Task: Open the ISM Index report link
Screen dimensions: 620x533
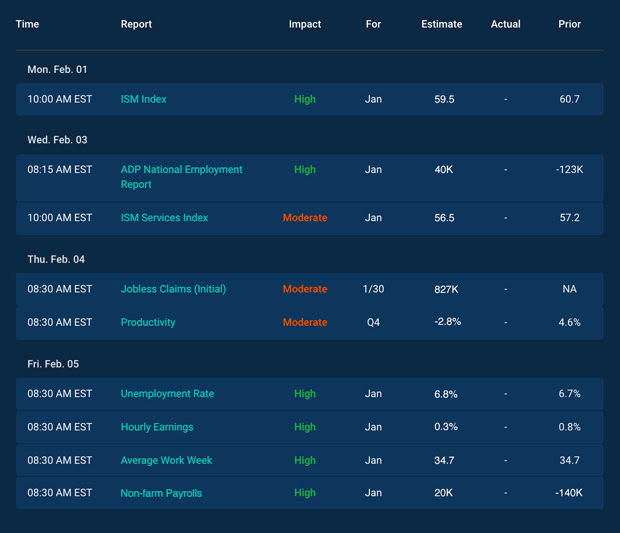Action: pos(143,99)
